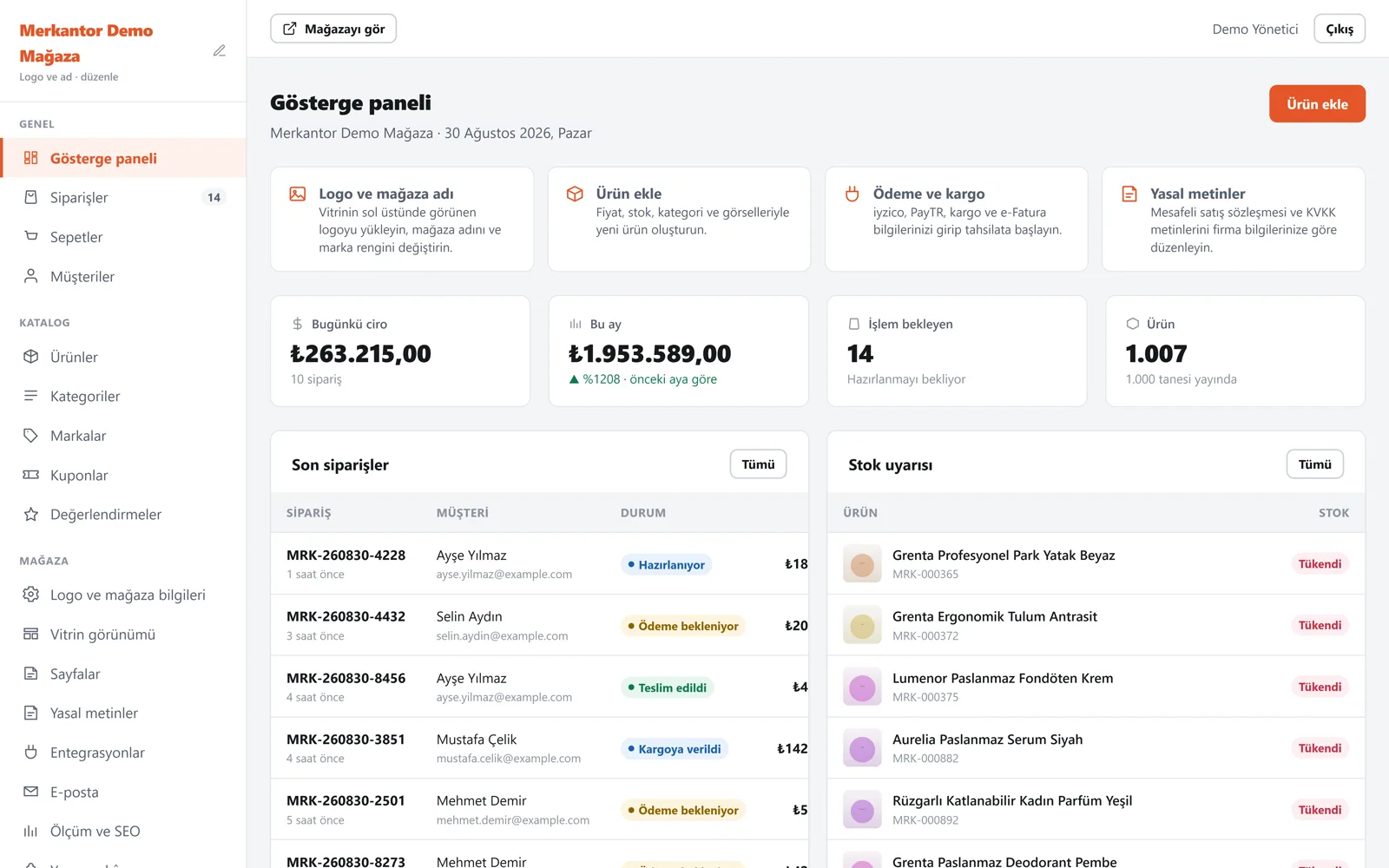Open the Sayfalar menu item
Screen dimensions: 1389x868
(123, 674)
